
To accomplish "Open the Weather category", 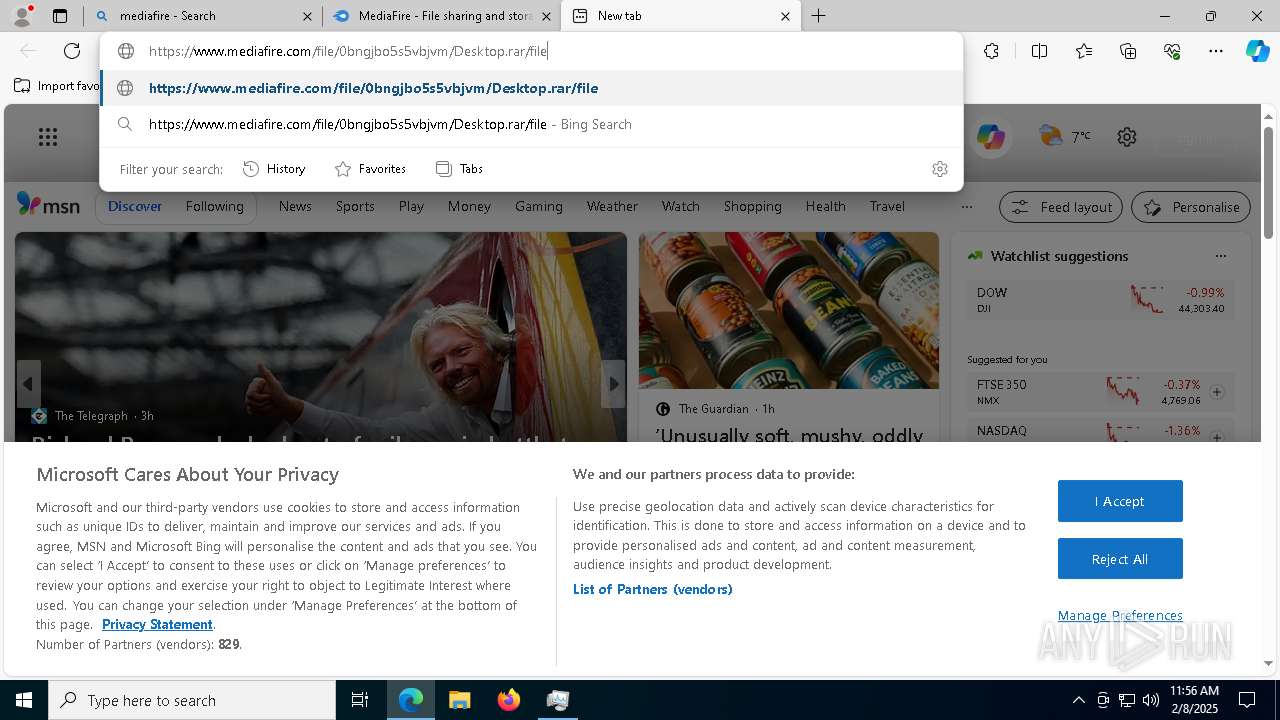I will coord(612,206).
